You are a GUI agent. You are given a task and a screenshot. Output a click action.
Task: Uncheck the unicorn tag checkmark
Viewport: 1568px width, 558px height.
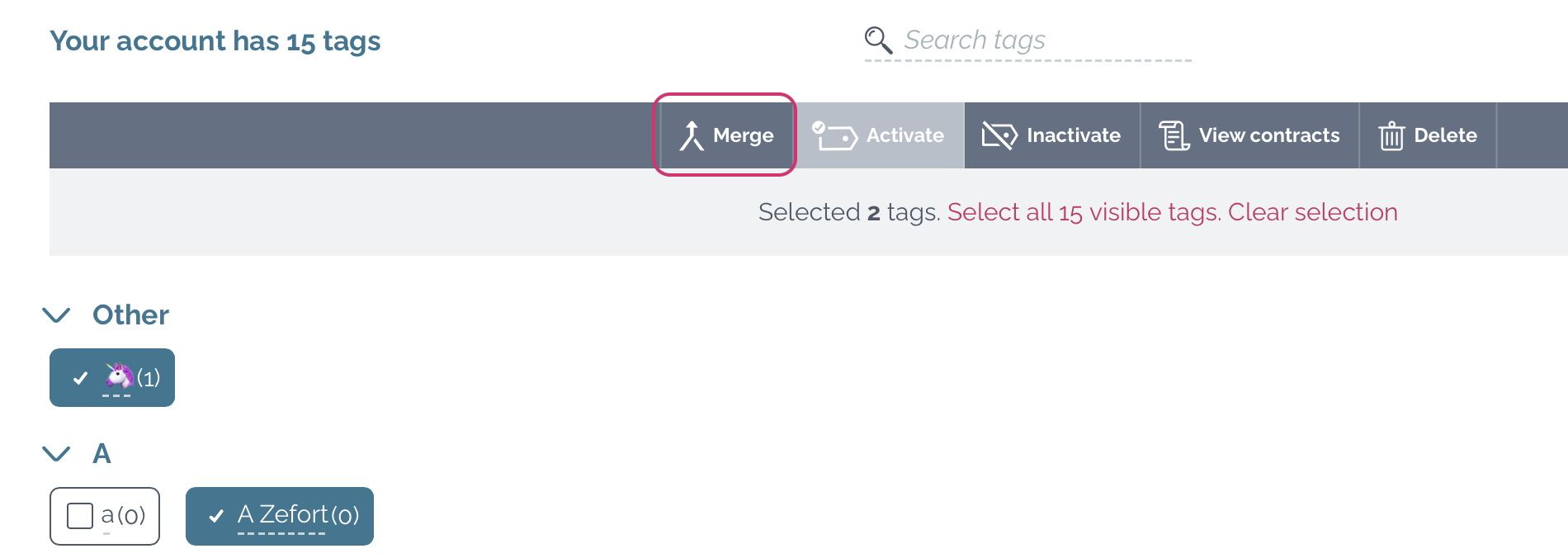(x=80, y=378)
